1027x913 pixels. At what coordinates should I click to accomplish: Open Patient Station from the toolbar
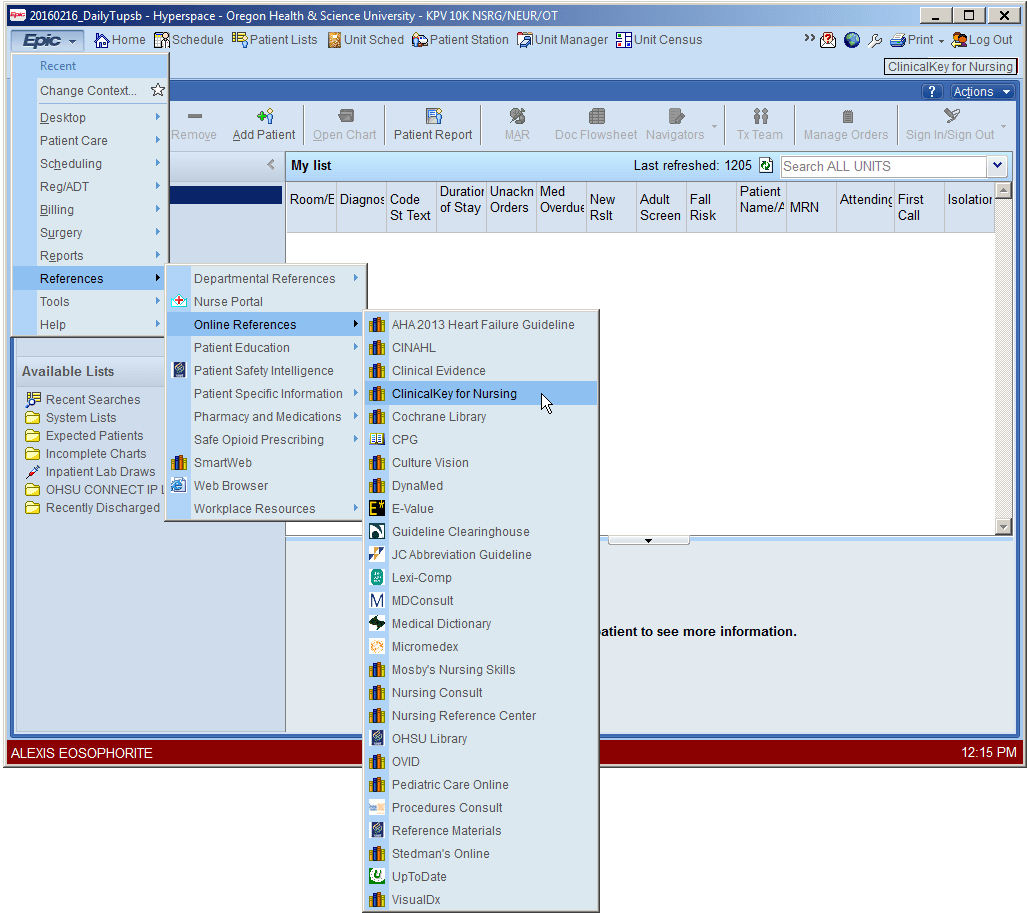point(460,40)
